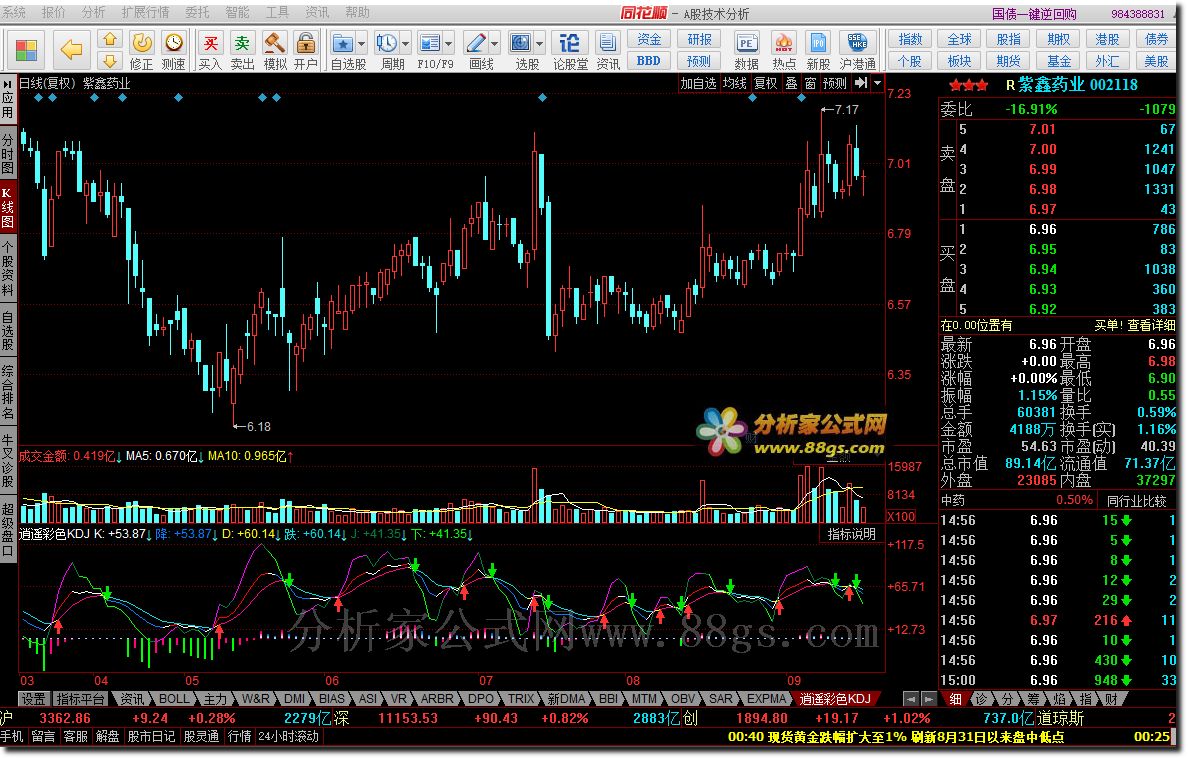The width and height of the screenshot is (1188, 758).
Task: Click the small yellow up arrow icon
Action: 110,39
